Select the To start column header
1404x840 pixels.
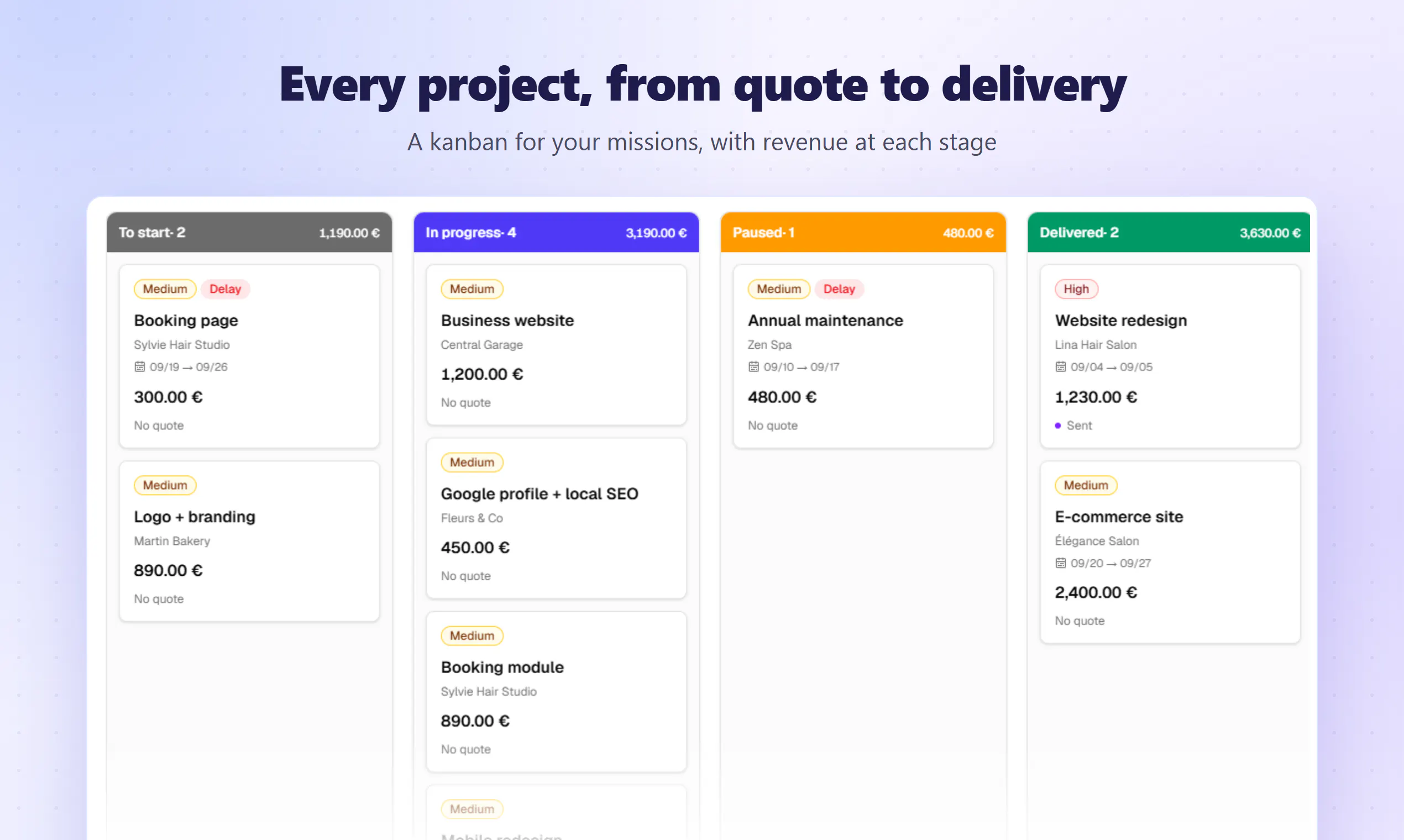(249, 233)
